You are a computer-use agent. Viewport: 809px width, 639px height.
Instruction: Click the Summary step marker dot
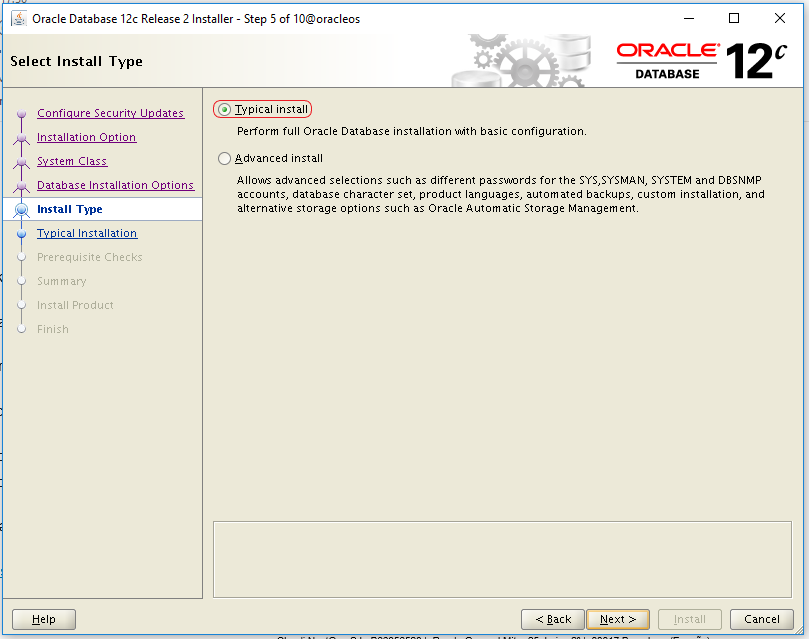22,281
